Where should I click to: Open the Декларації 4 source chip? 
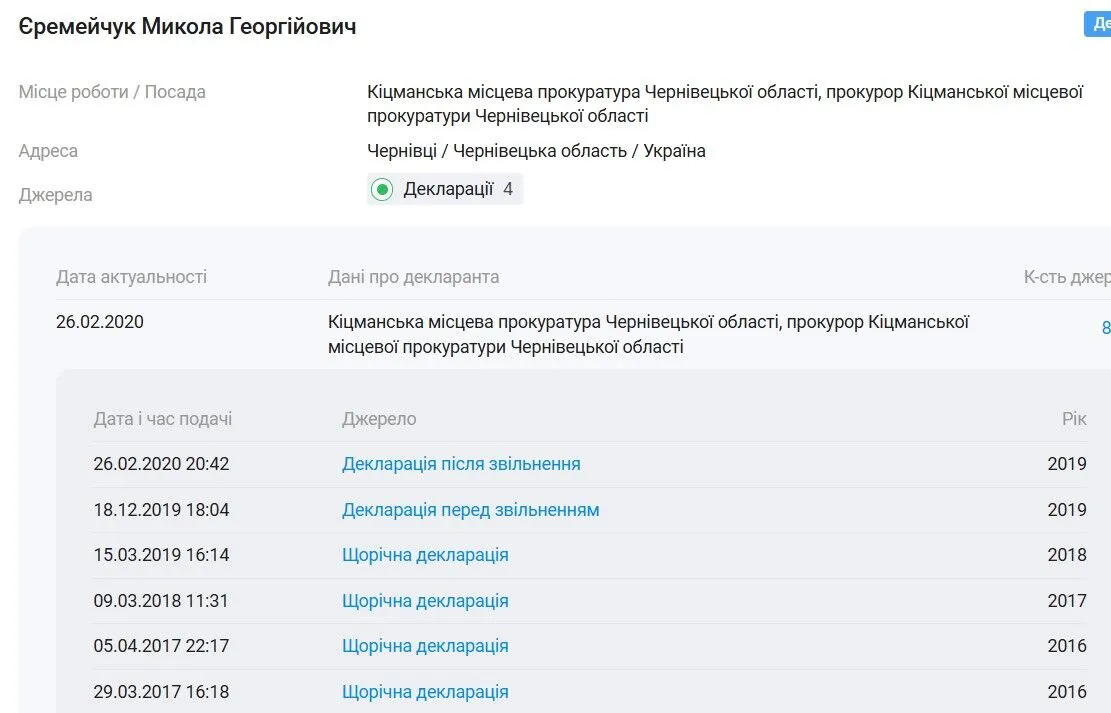tap(445, 189)
